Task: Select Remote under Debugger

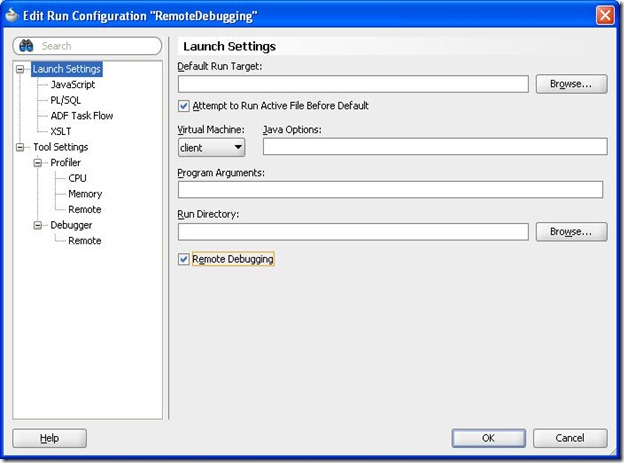Action: pos(84,241)
